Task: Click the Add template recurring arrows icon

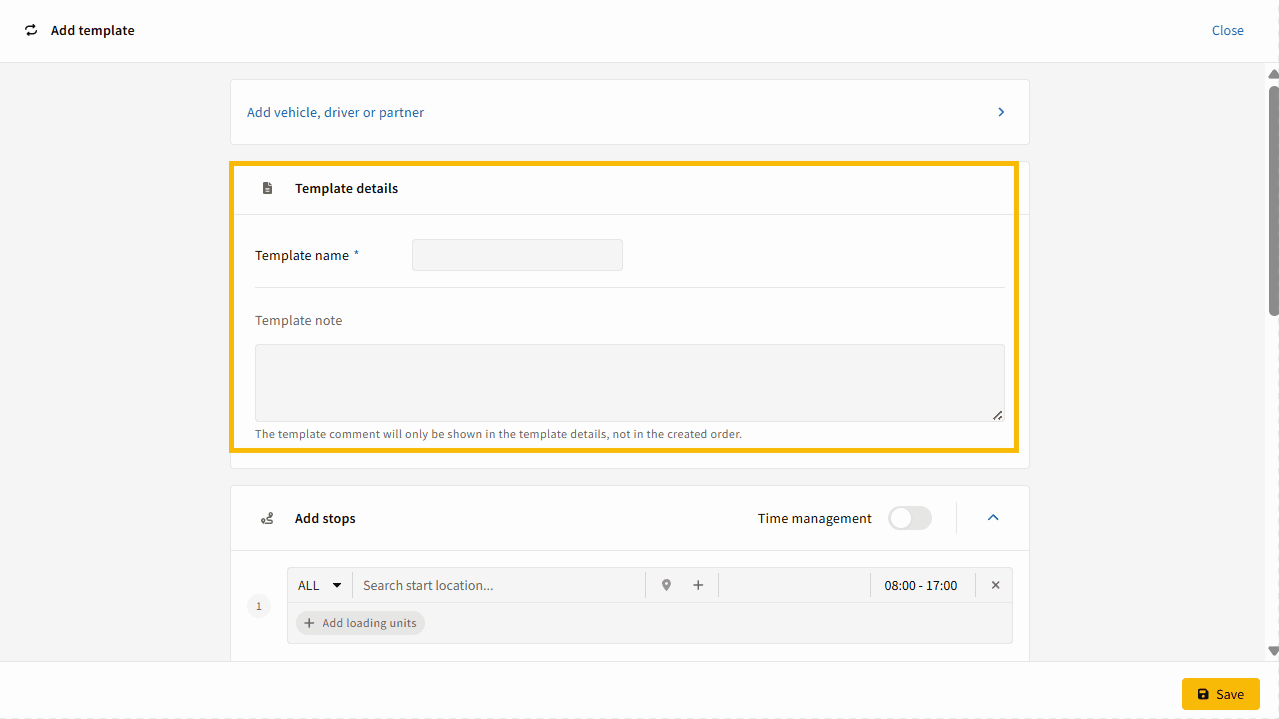Action: [x=31, y=30]
